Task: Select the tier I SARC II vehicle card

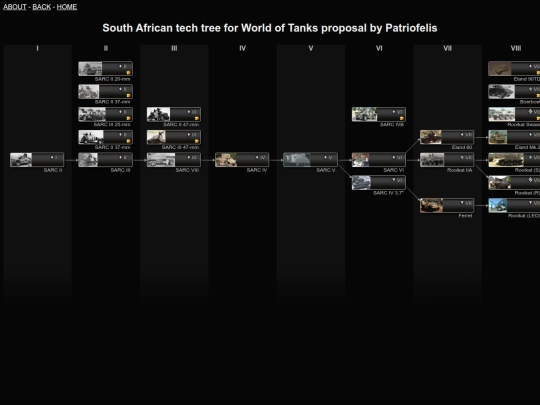Action: [x=37, y=160]
